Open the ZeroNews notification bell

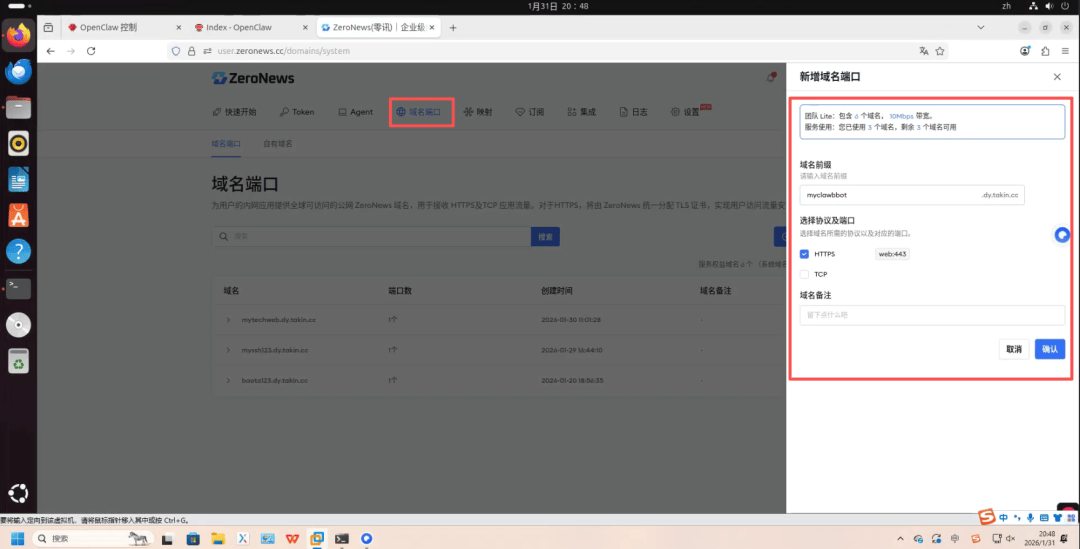click(x=771, y=77)
